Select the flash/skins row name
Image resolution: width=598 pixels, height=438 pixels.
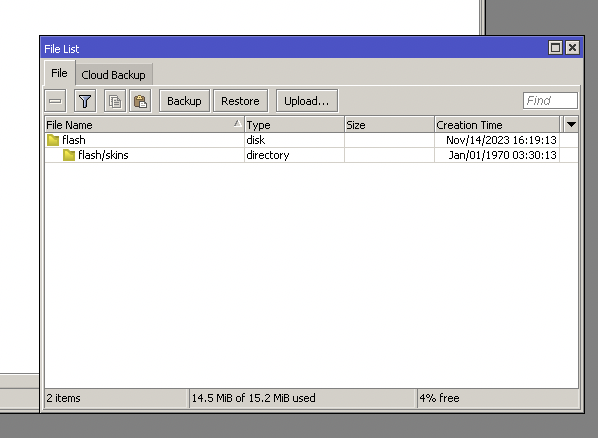pyautogui.click(x=103, y=155)
